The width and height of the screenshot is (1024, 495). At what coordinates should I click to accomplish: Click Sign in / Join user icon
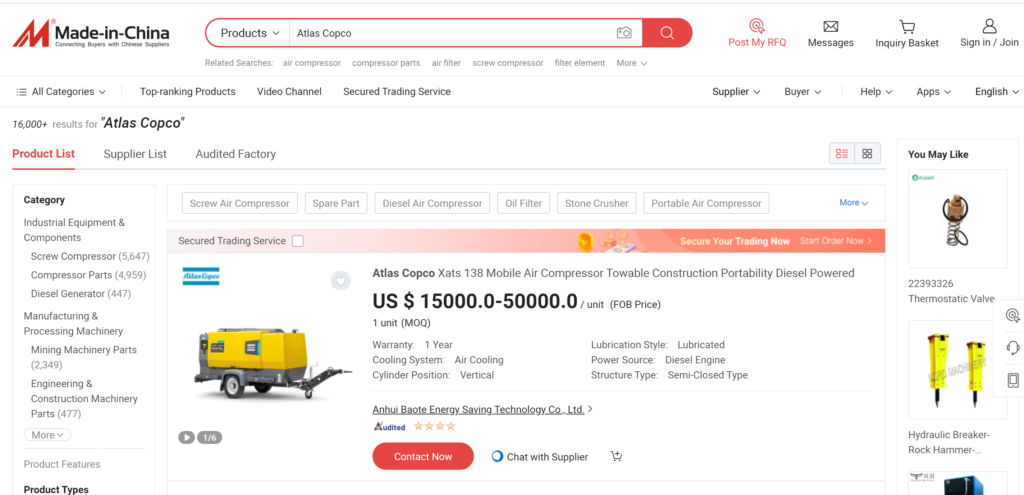click(989, 26)
